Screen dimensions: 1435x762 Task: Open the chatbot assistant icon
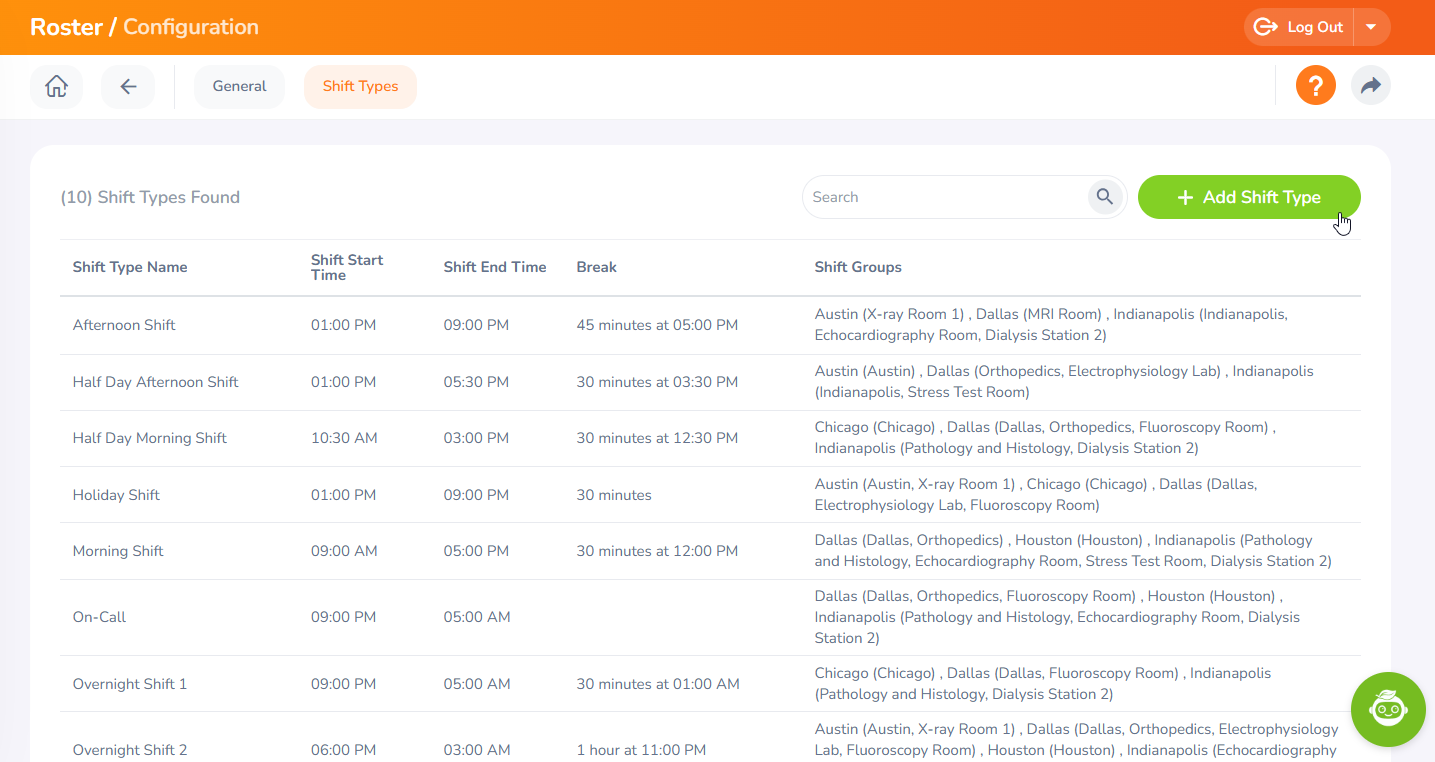coord(1387,709)
